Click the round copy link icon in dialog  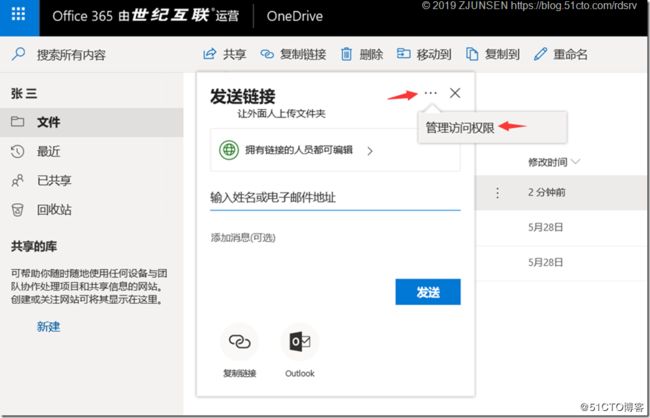coord(240,342)
